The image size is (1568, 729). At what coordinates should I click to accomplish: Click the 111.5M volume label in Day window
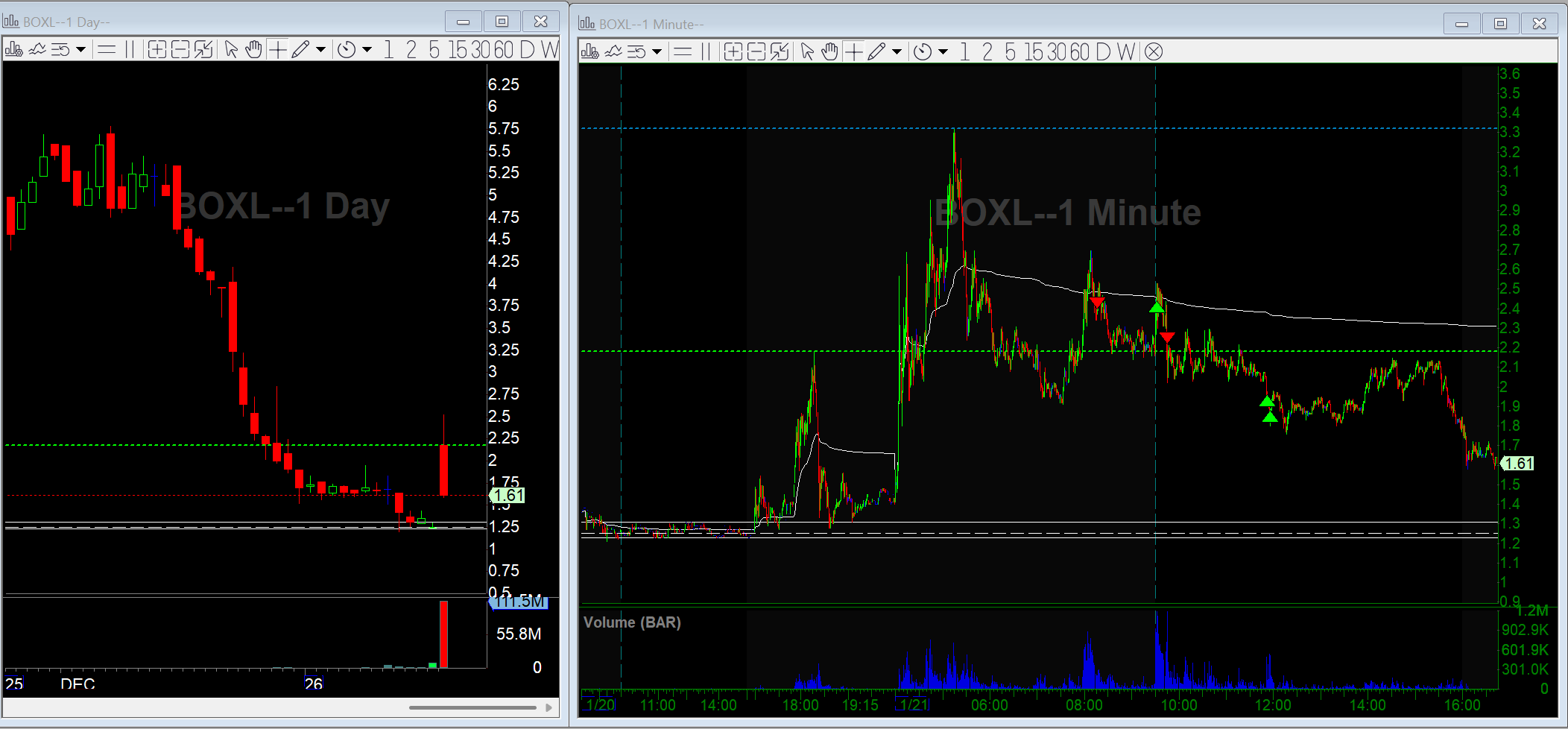pos(520,602)
